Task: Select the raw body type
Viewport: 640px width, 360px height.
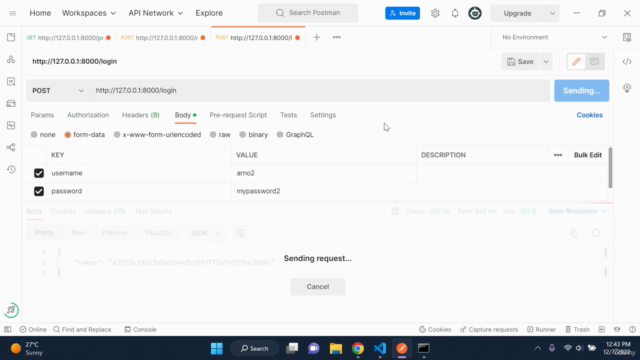Action: pyautogui.click(x=213, y=135)
